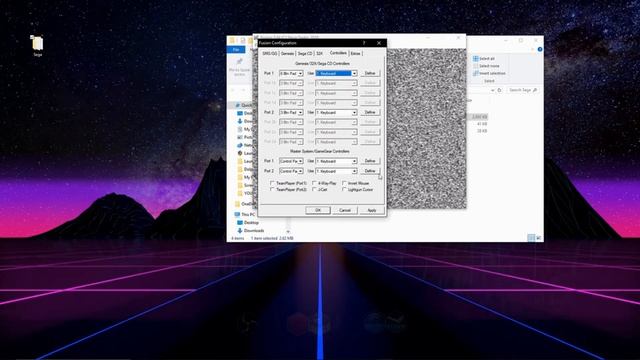Open Genesis Port 2 pad type dropdown
The height and width of the screenshot is (360, 640).
pos(291,112)
